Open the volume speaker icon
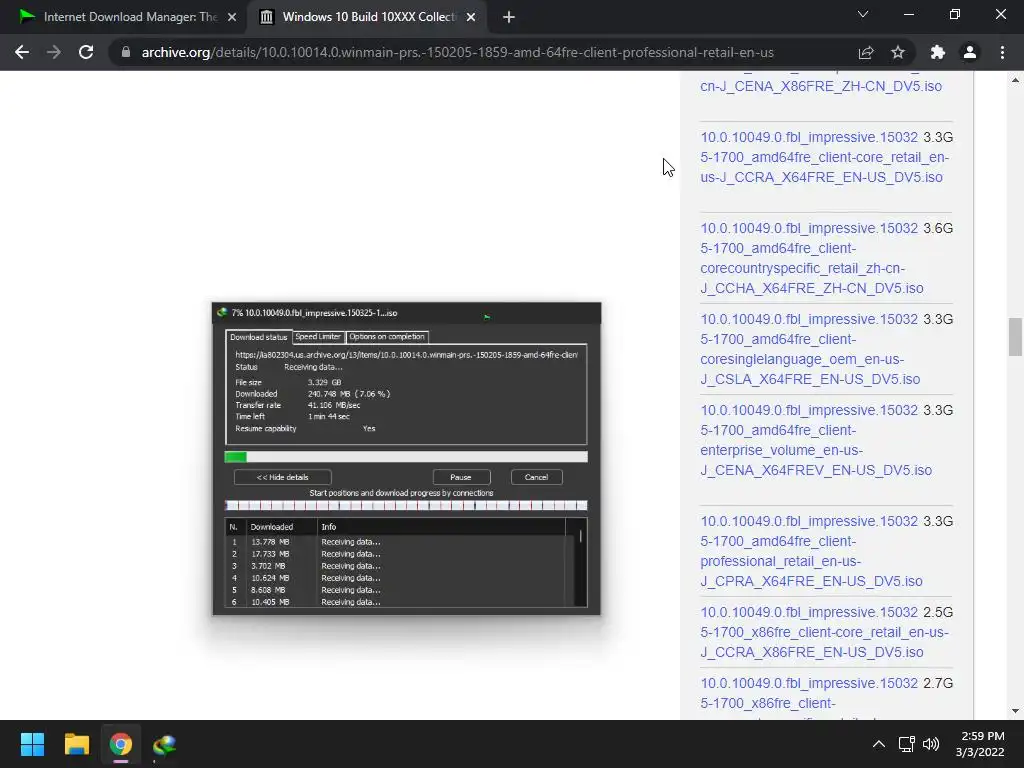The width and height of the screenshot is (1024, 768). click(x=931, y=744)
